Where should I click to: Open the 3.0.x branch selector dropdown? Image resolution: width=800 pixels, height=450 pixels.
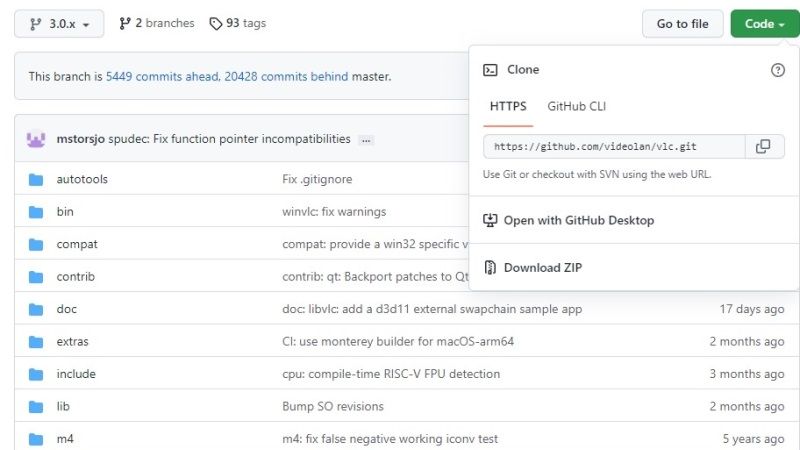[x=59, y=24]
